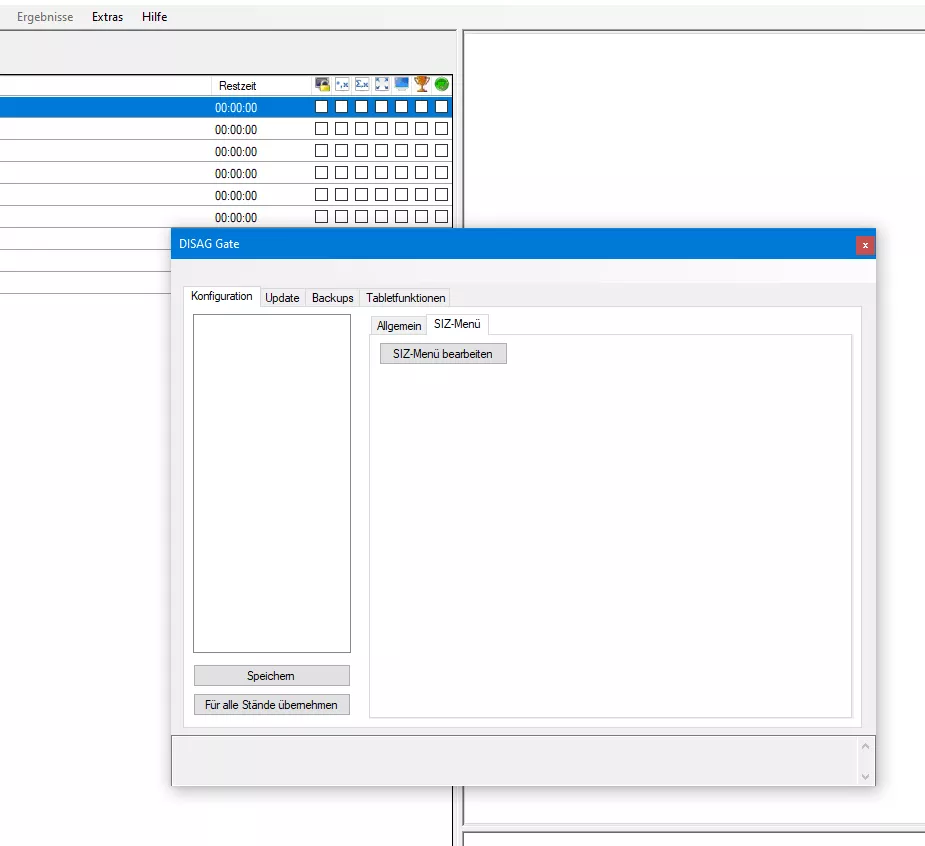Tick the trophy checkbox in the highlighted row

pyautogui.click(x=422, y=107)
